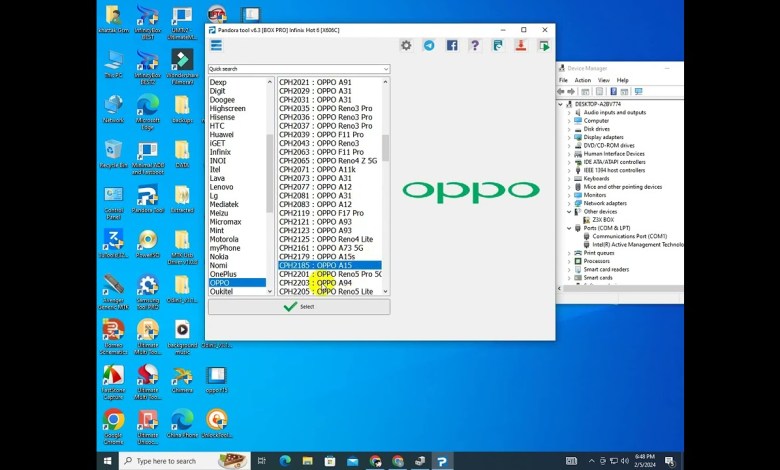
Task: Select Nokia in the brand list
Action: pyautogui.click(x=219, y=257)
